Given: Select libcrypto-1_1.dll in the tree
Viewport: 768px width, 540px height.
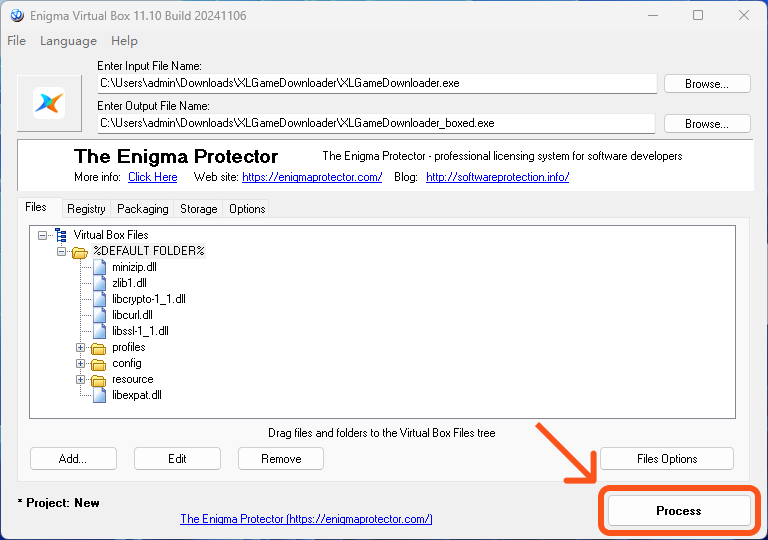Looking at the screenshot, I should [x=149, y=299].
